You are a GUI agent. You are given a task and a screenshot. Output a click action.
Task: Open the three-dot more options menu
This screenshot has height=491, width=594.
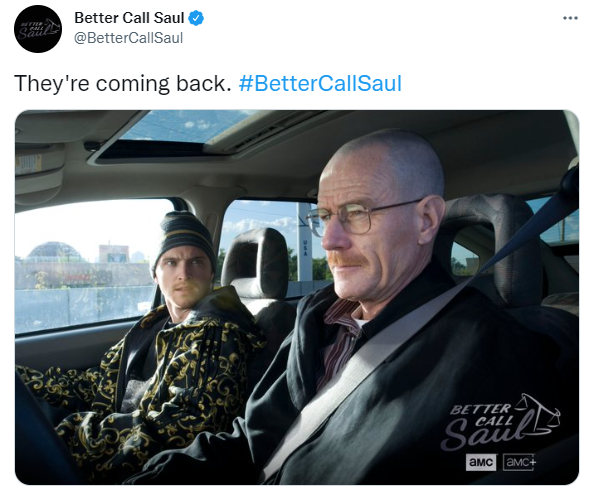[x=570, y=18]
